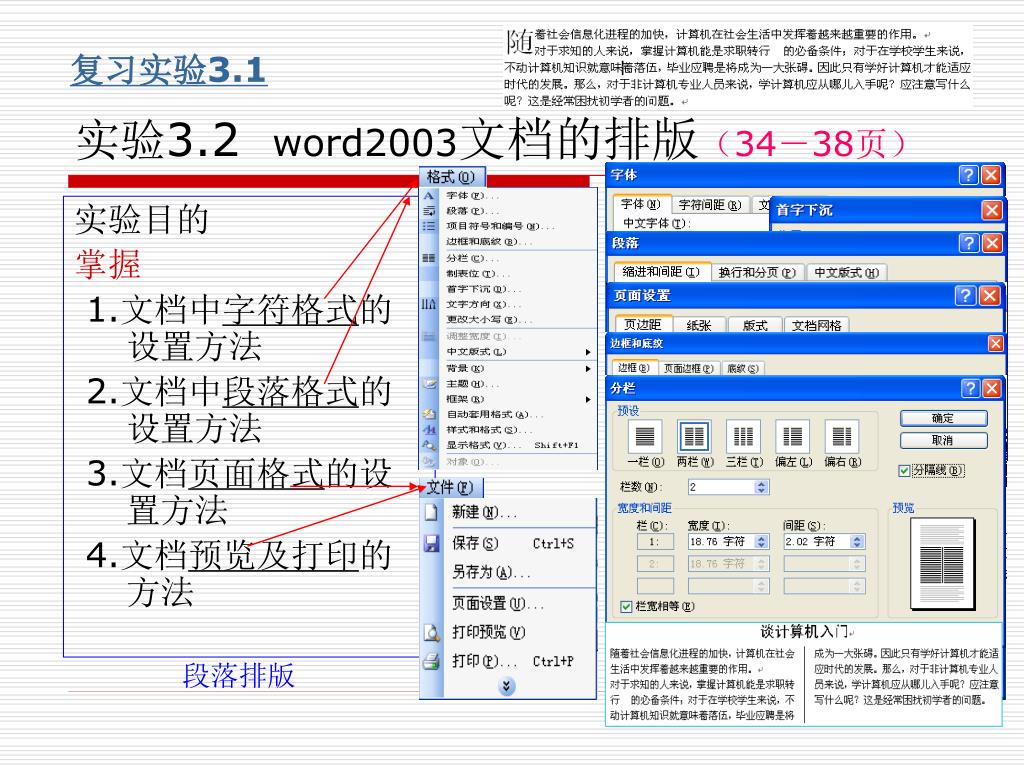
Task: Click the 取消 button in 分栏 dialog
Action: (x=943, y=441)
